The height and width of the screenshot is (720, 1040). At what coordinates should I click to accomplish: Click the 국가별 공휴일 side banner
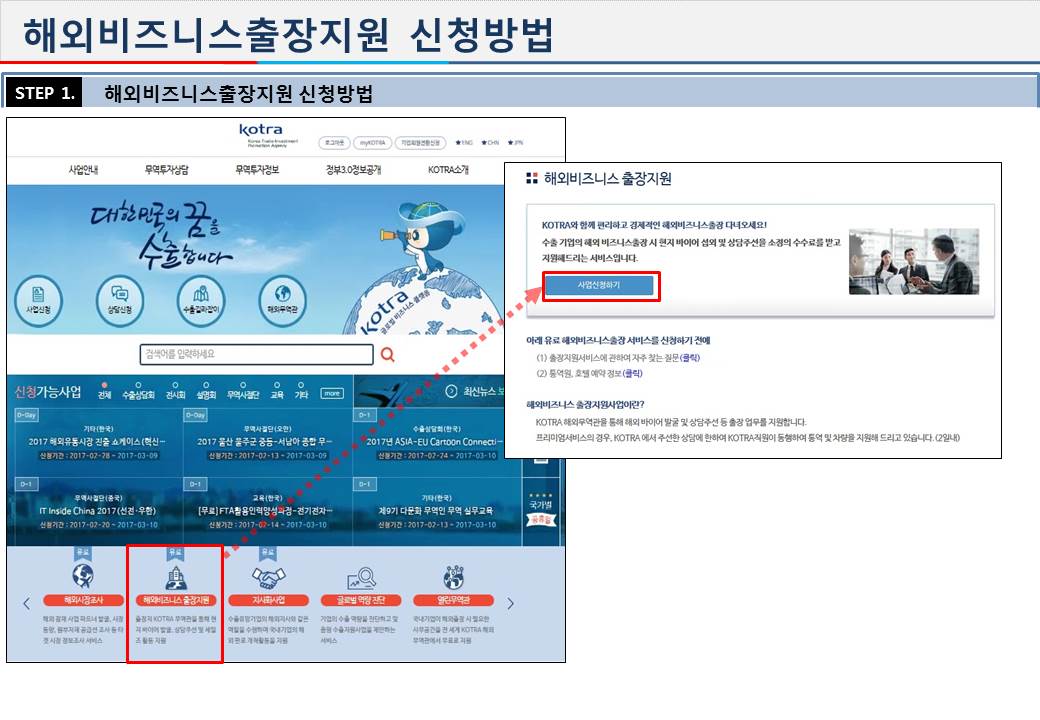541,510
